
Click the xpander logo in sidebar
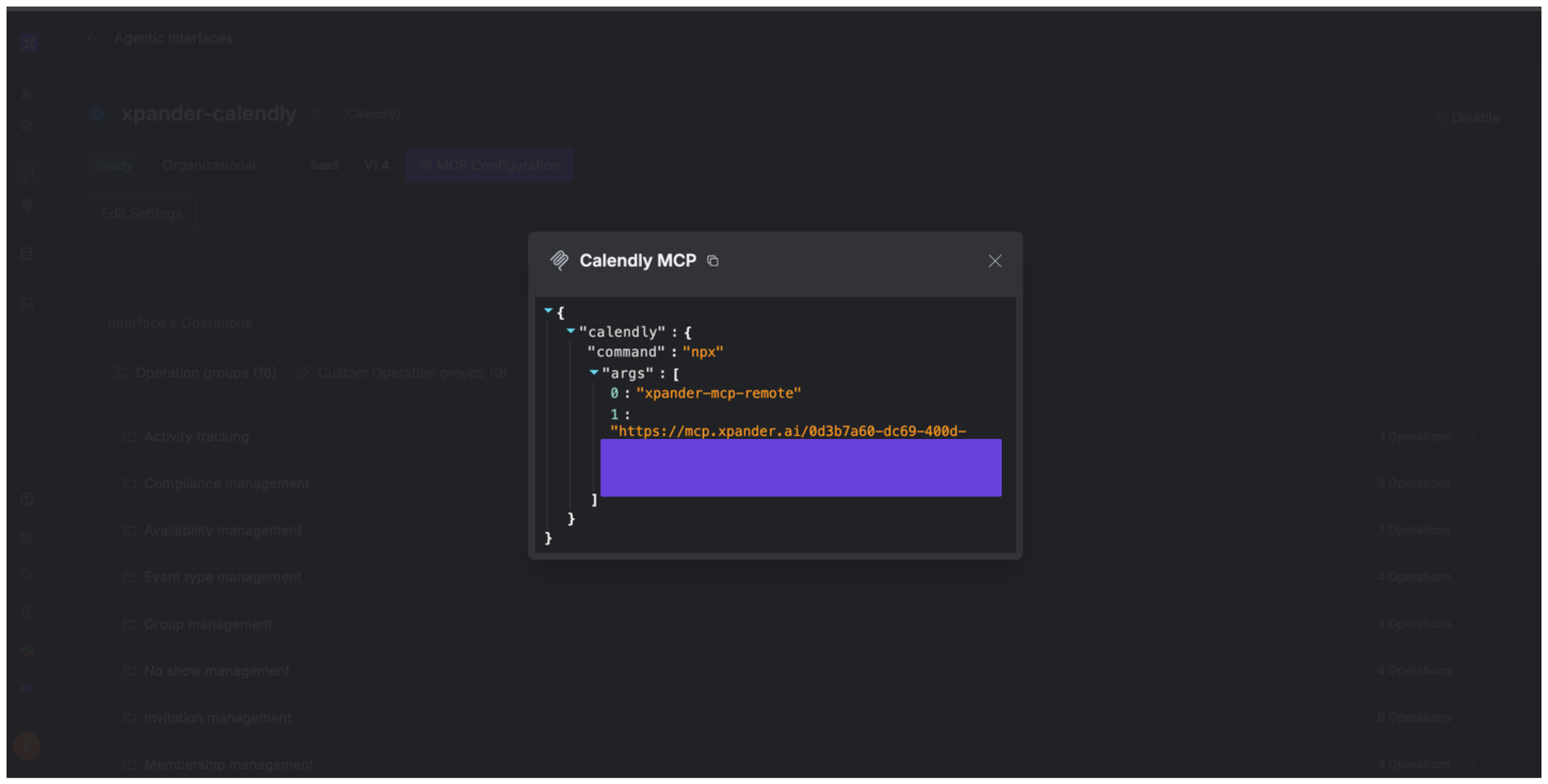(x=29, y=43)
